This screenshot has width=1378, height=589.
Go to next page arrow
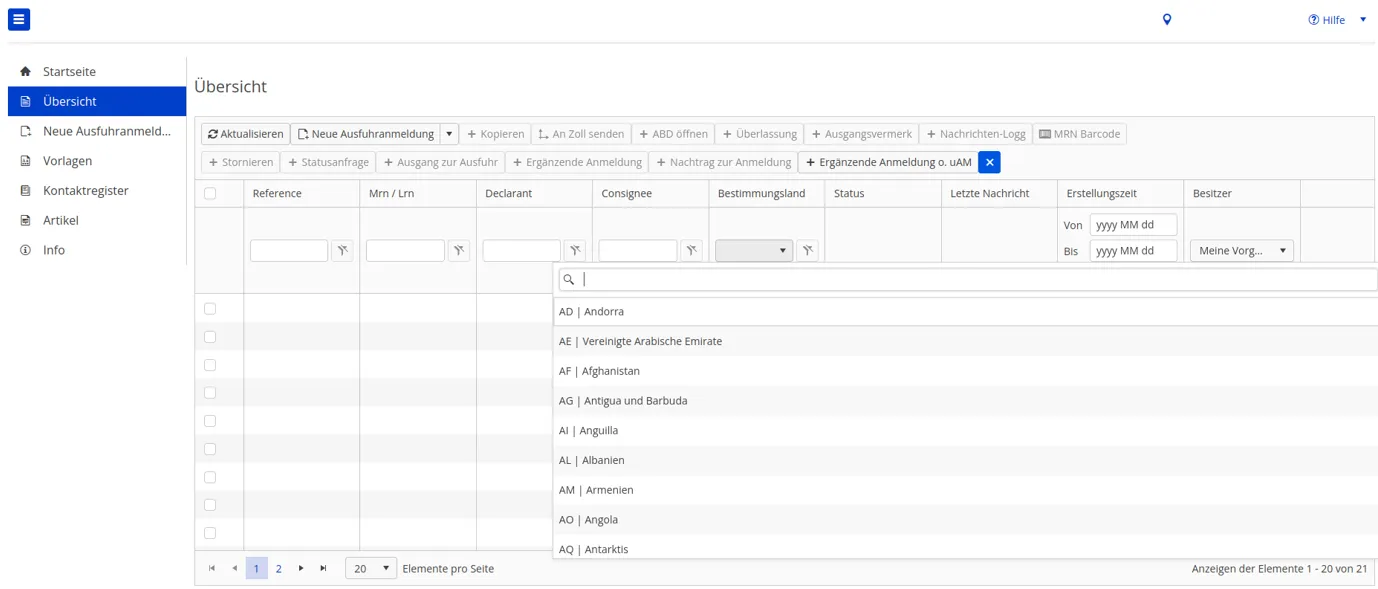pos(301,568)
